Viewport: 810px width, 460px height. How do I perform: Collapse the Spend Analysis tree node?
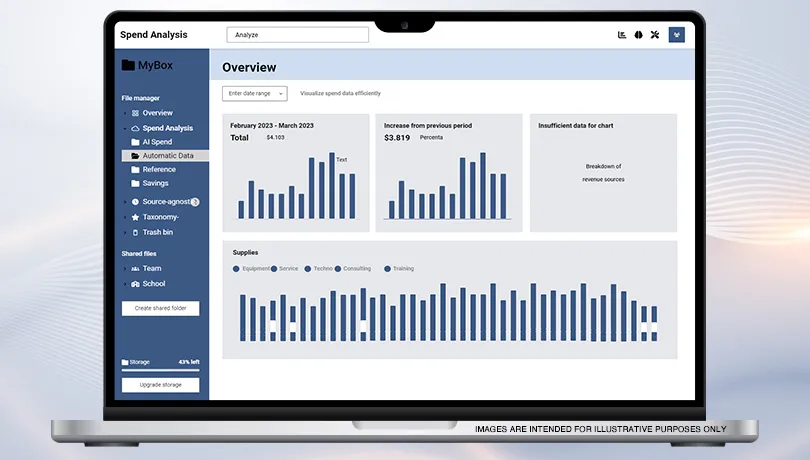125,128
